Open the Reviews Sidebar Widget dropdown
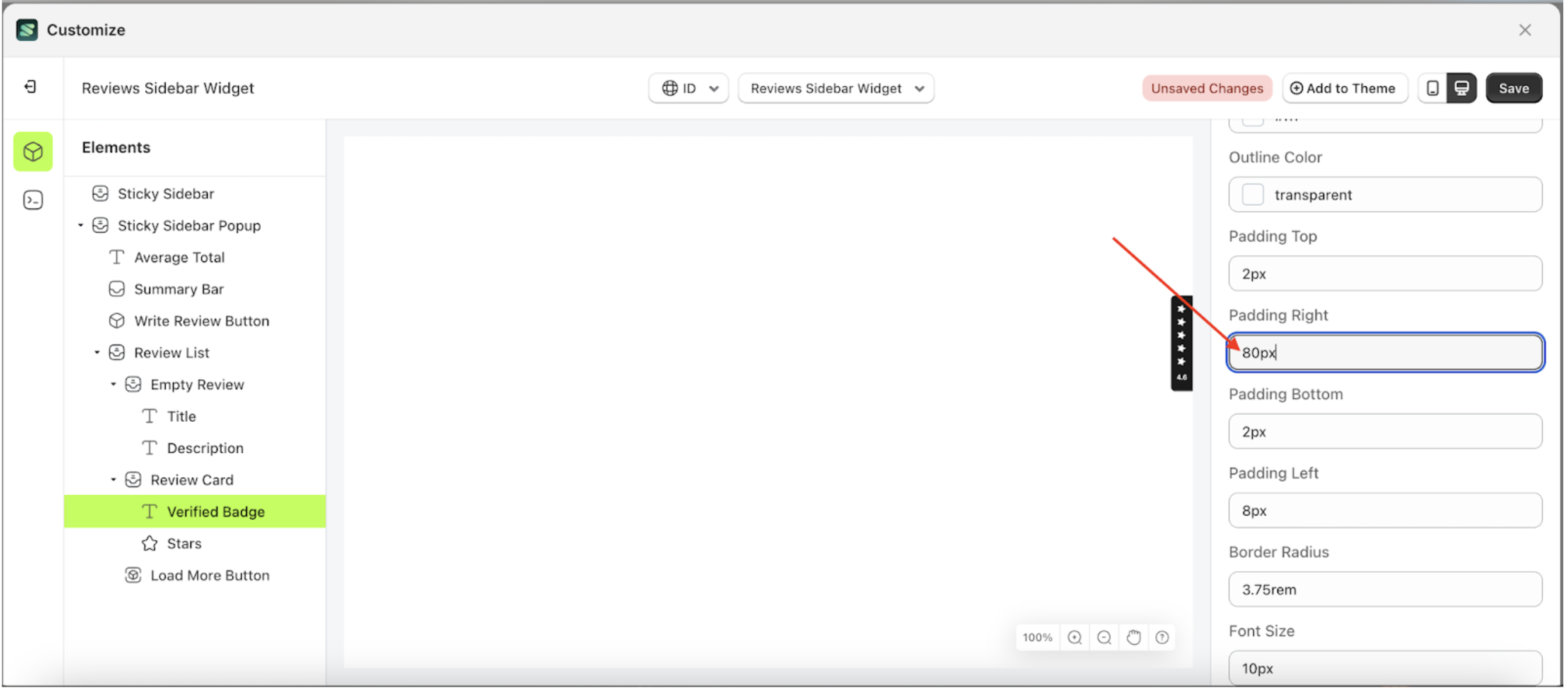 (835, 88)
